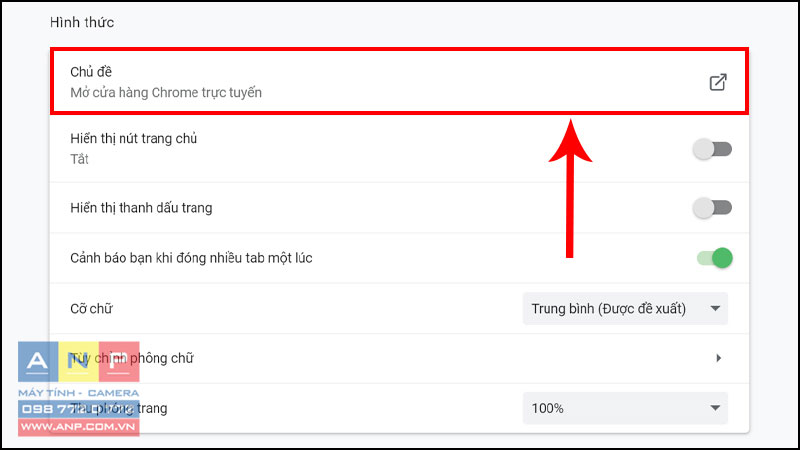
Task: Select the Tùy chỉnh phông chữ row label
Action: click(132, 358)
